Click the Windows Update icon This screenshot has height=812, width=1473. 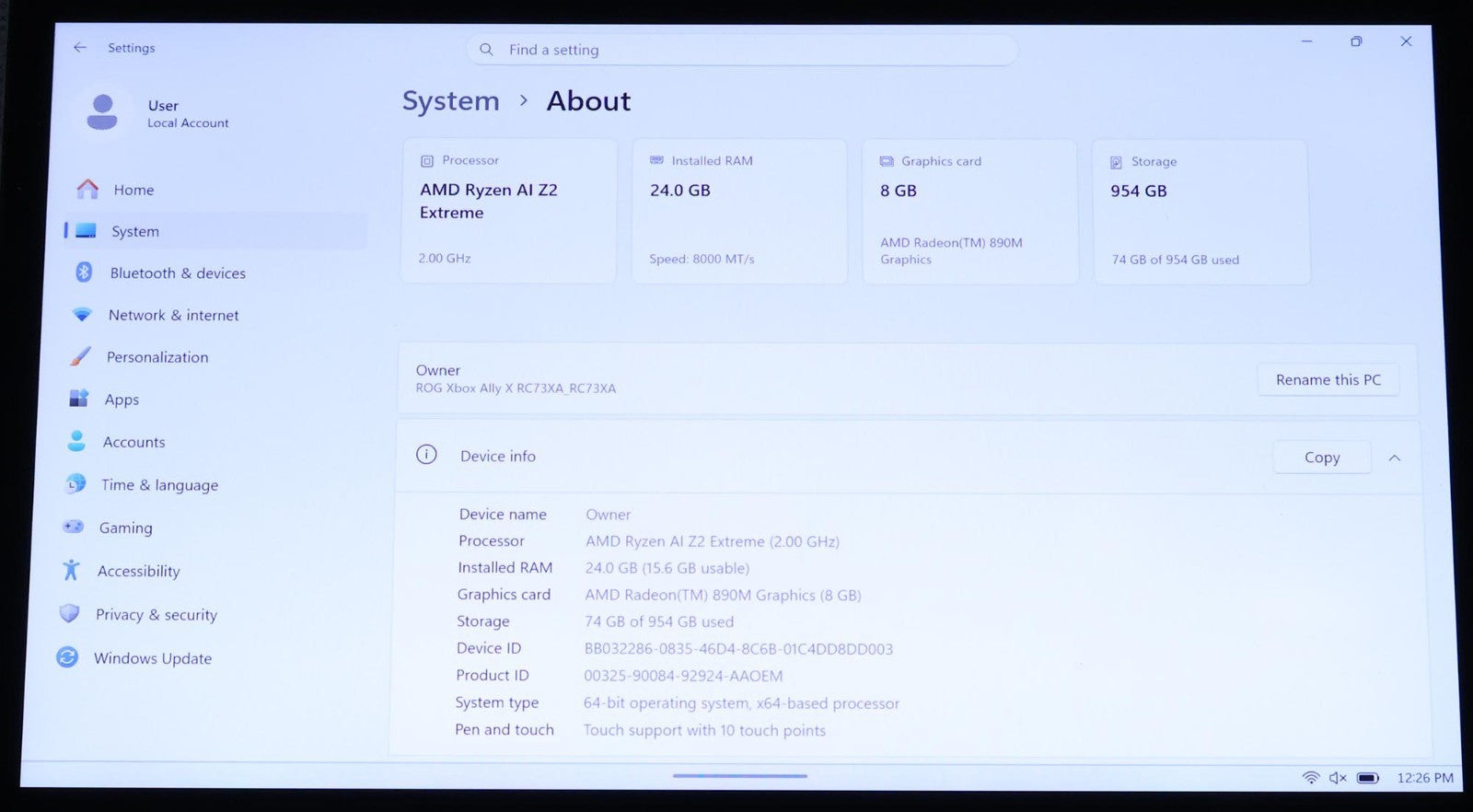click(x=67, y=657)
